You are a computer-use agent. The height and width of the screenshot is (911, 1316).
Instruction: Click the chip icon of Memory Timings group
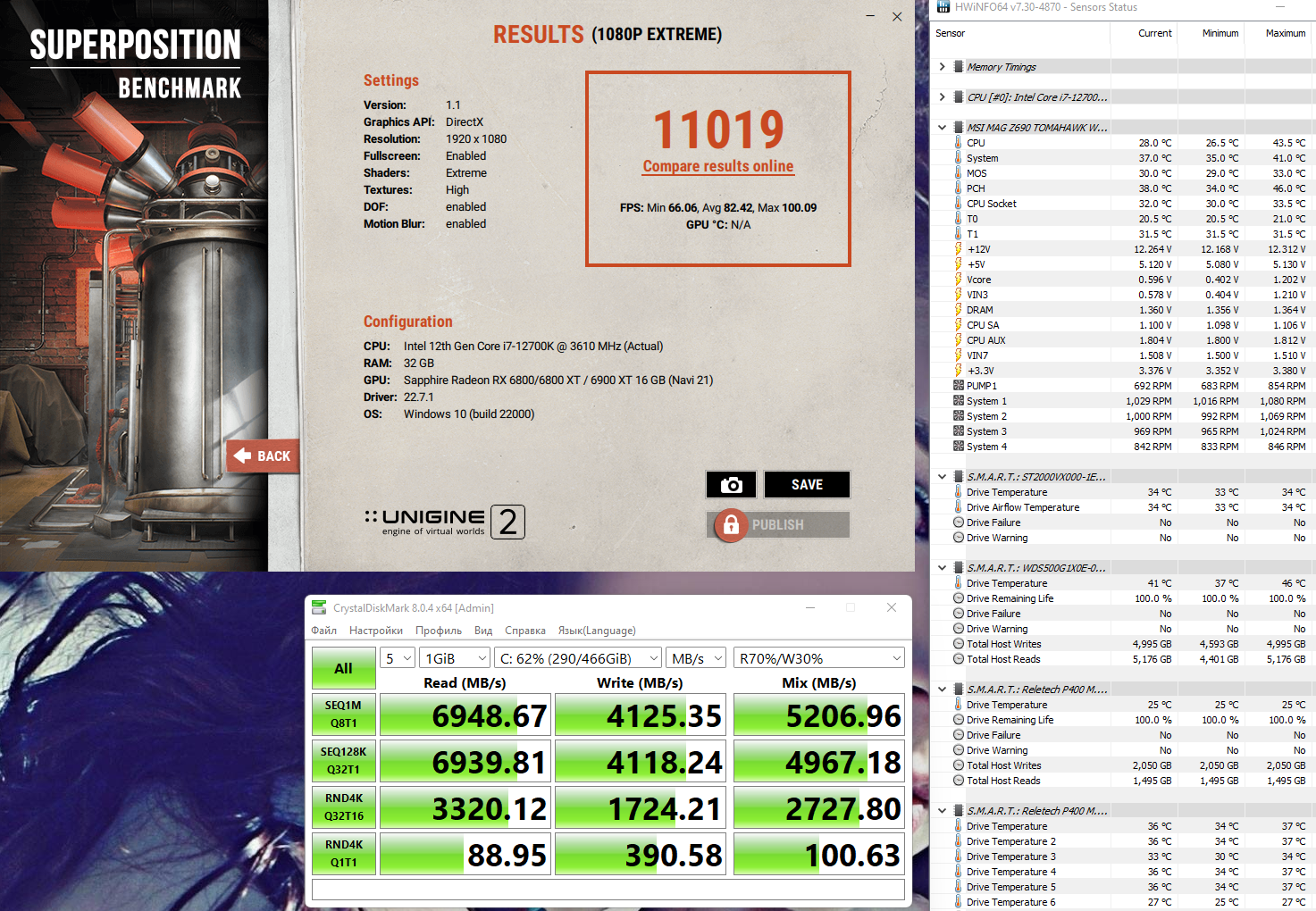(959, 67)
